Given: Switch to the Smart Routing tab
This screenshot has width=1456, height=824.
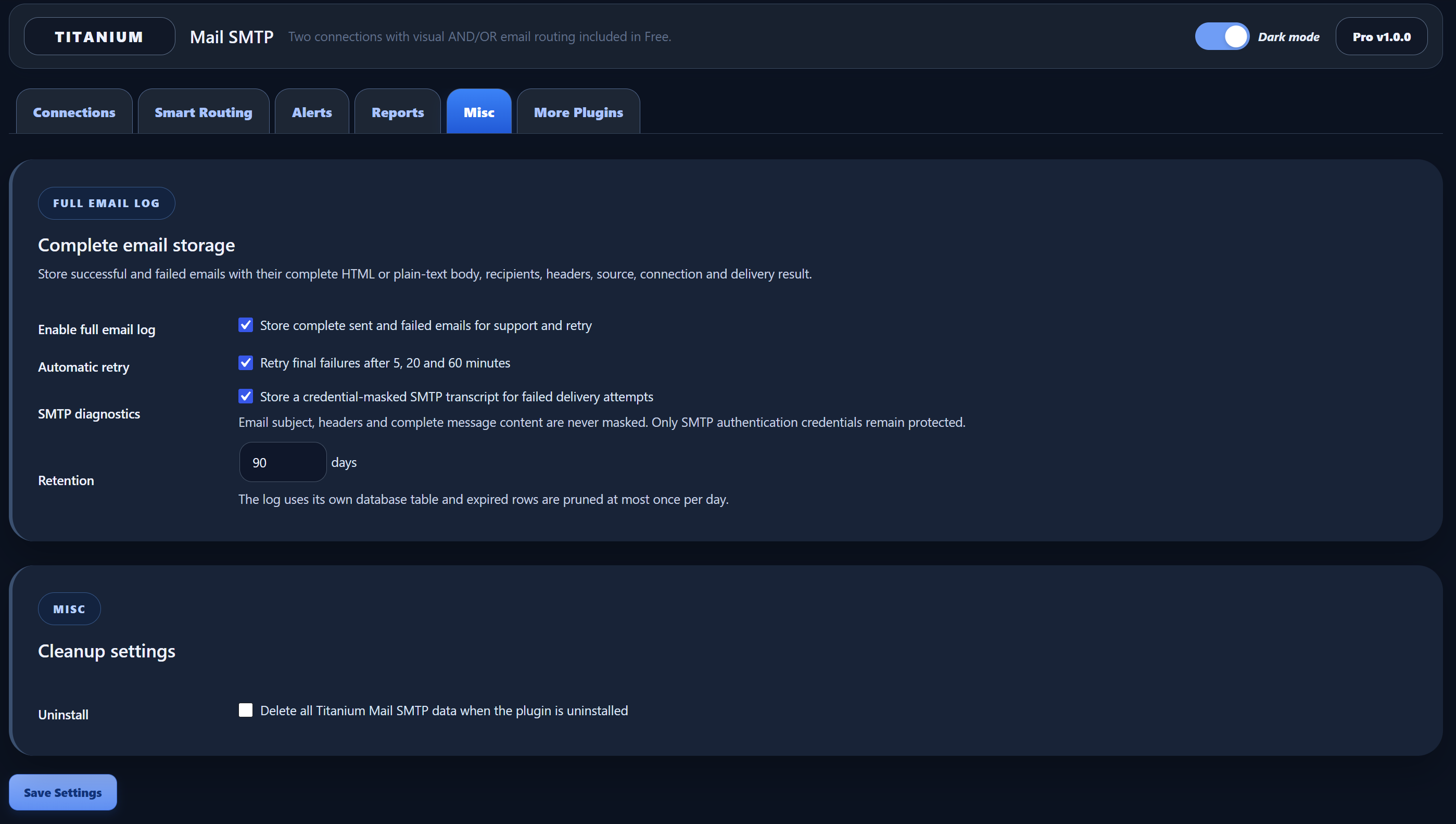Looking at the screenshot, I should (x=203, y=111).
